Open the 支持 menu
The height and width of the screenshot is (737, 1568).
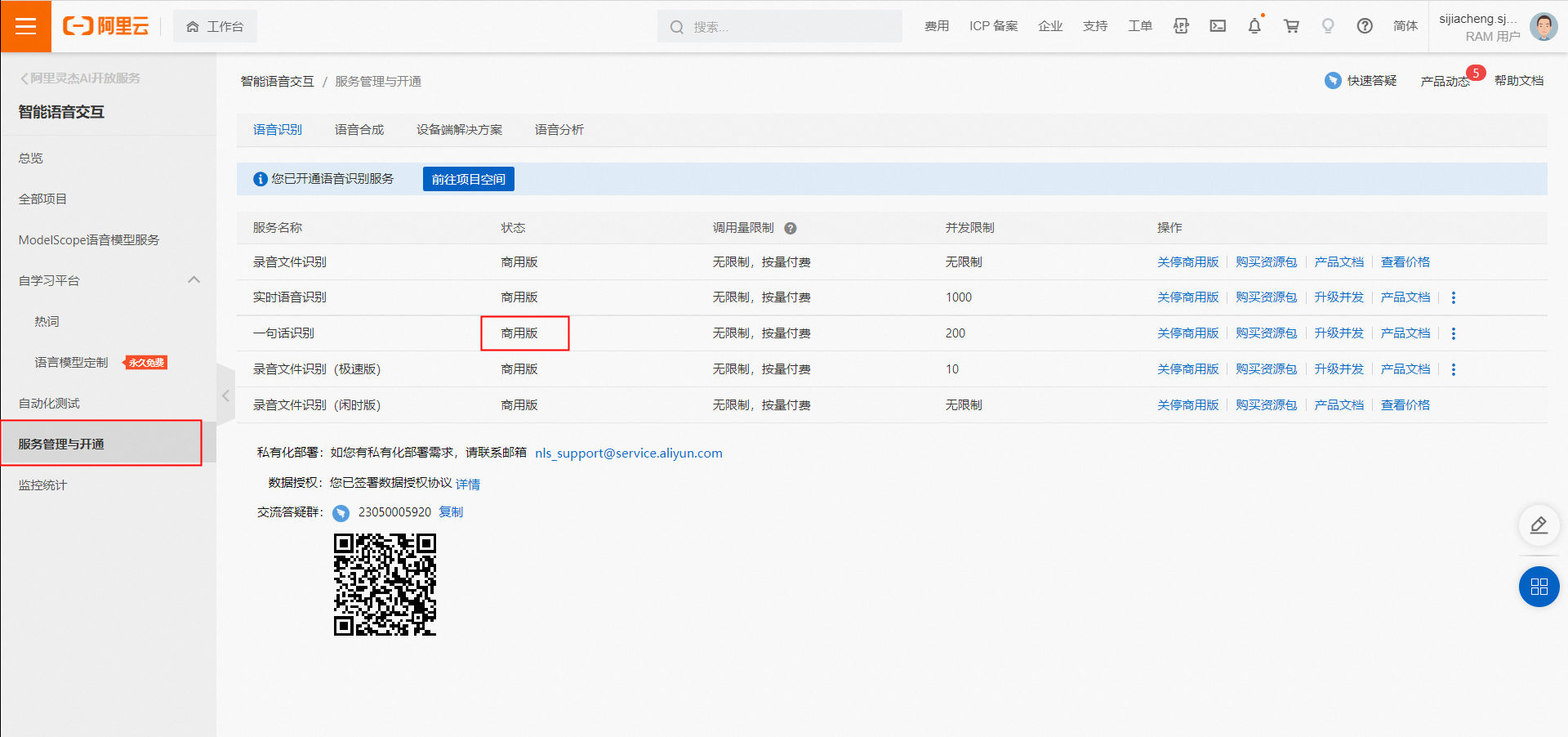(1095, 26)
